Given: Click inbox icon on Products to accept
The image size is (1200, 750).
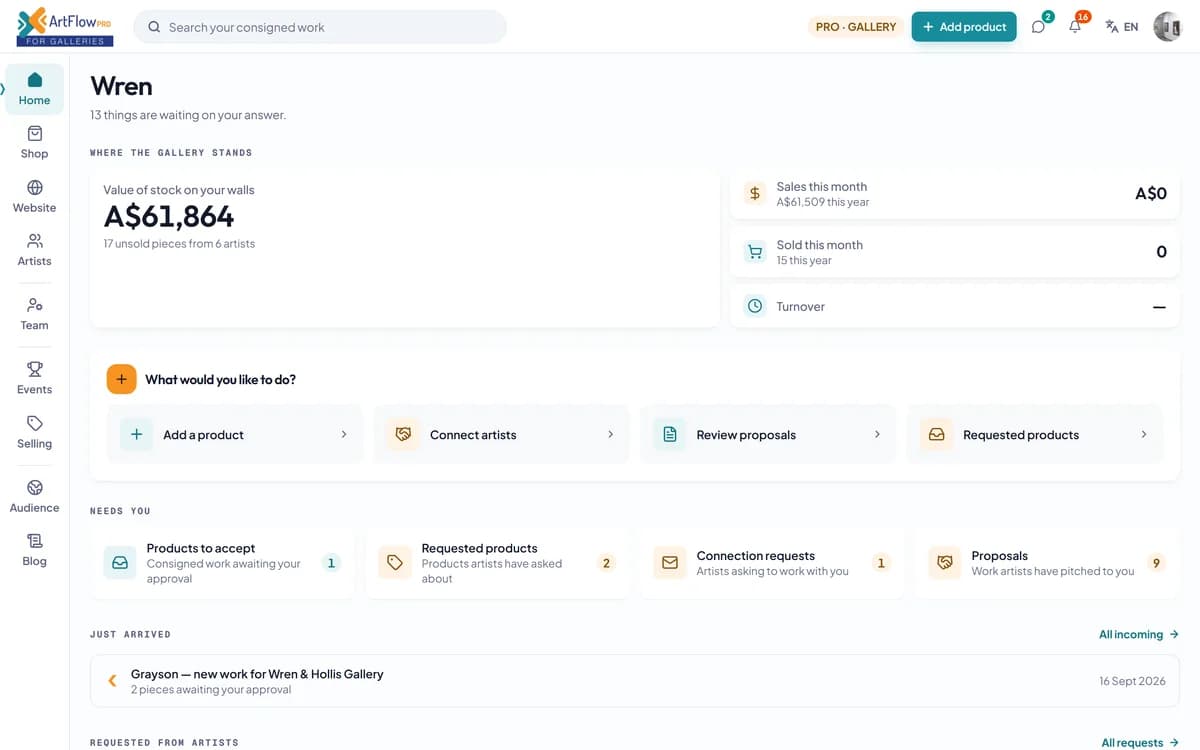Looking at the screenshot, I should (120, 563).
